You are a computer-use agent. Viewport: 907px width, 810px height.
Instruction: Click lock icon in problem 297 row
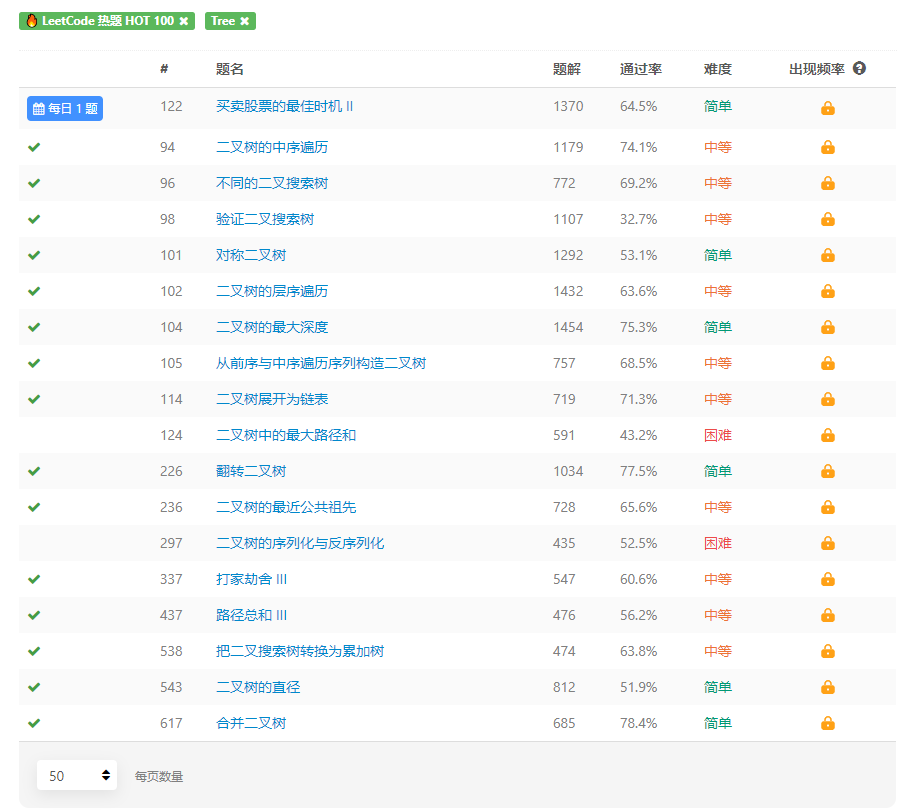pos(828,543)
